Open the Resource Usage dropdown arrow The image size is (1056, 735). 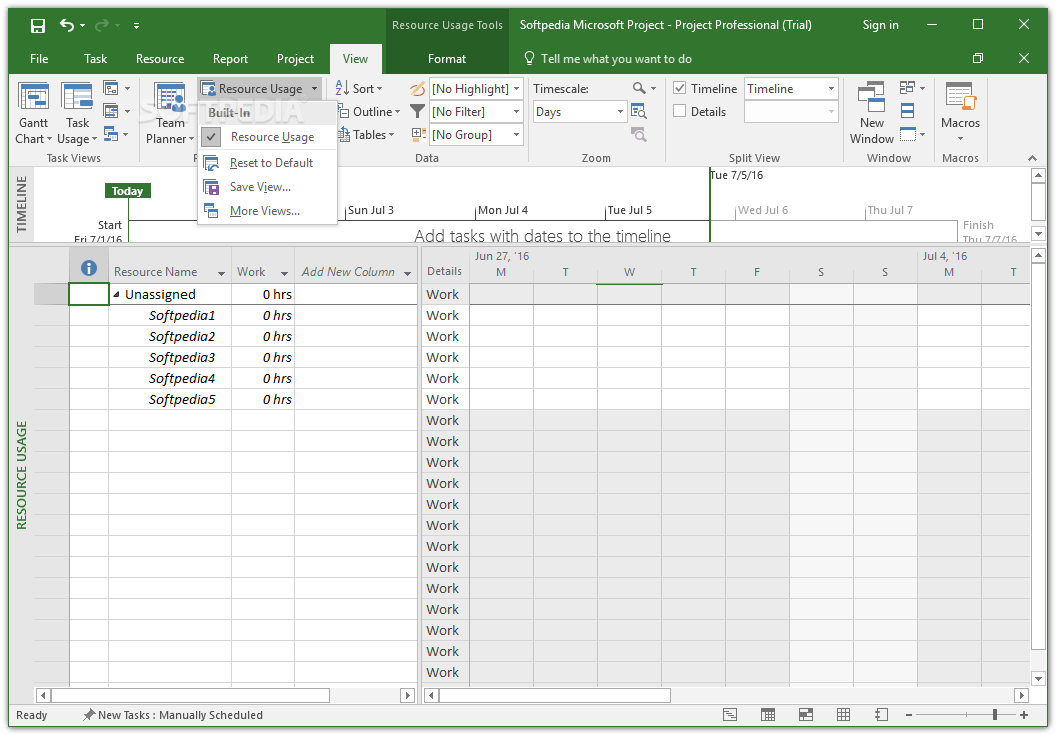pos(314,89)
